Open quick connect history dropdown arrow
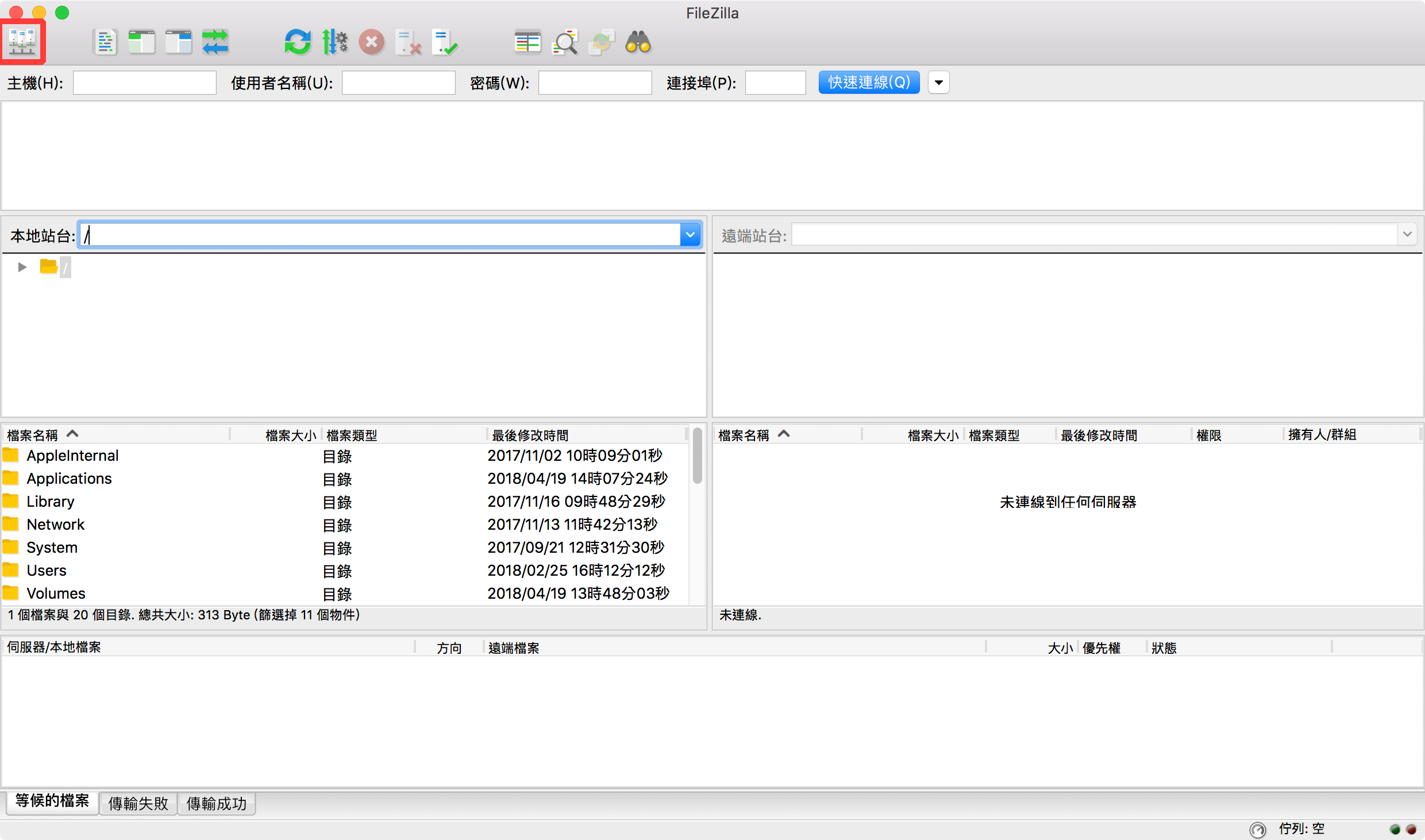Viewport: 1425px width, 840px height. pos(938,83)
